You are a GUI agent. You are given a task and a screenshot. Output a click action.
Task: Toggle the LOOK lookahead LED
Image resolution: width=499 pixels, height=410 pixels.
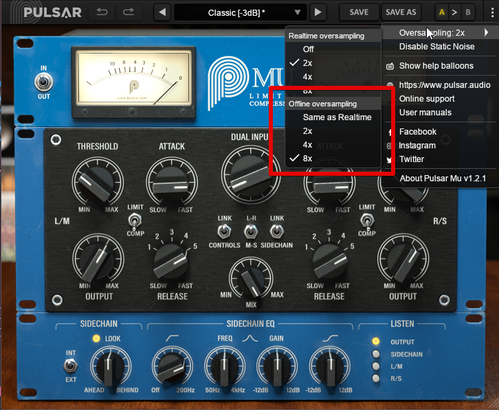coord(96,339)
